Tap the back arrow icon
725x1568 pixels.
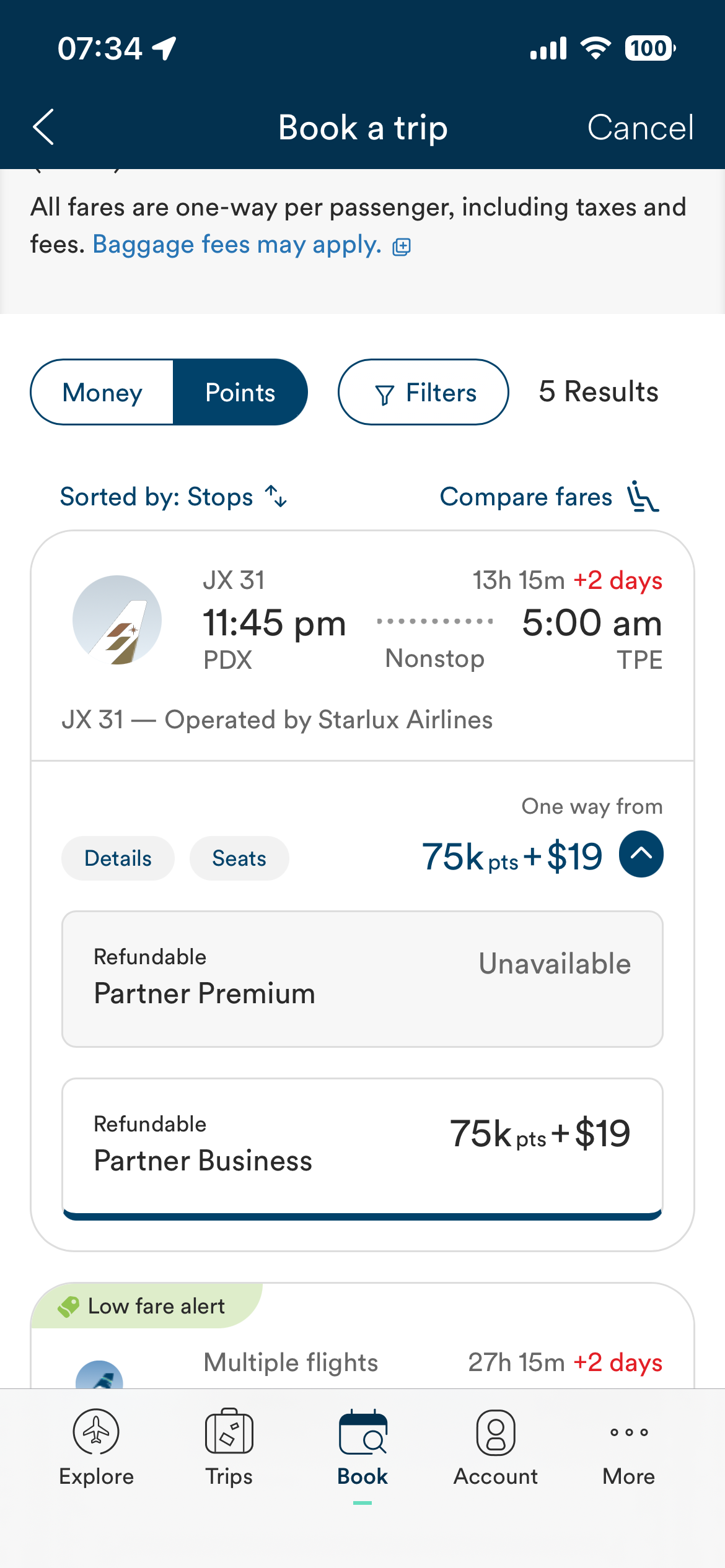[x=43, y=128]
